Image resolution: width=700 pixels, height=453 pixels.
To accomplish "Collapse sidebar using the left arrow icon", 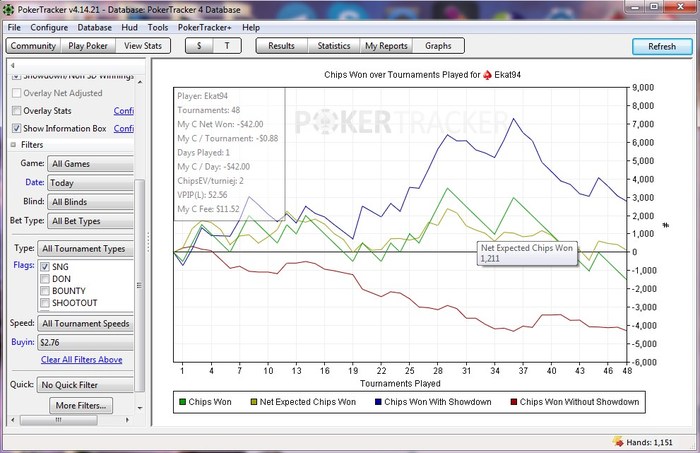I will [12, 65].
